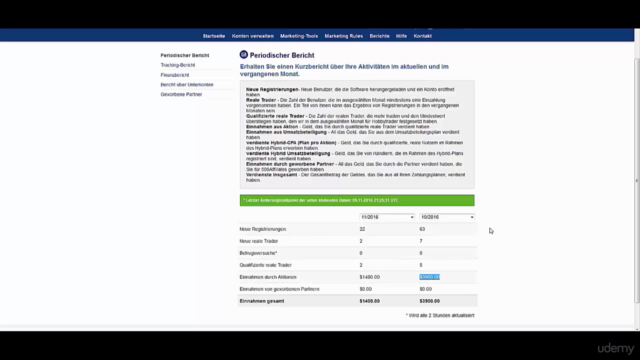The width and height of the screenshot is (640, 360).
Task: Open the Tracking-Bericht sidebar link
Action: click(x=178, y=65)
